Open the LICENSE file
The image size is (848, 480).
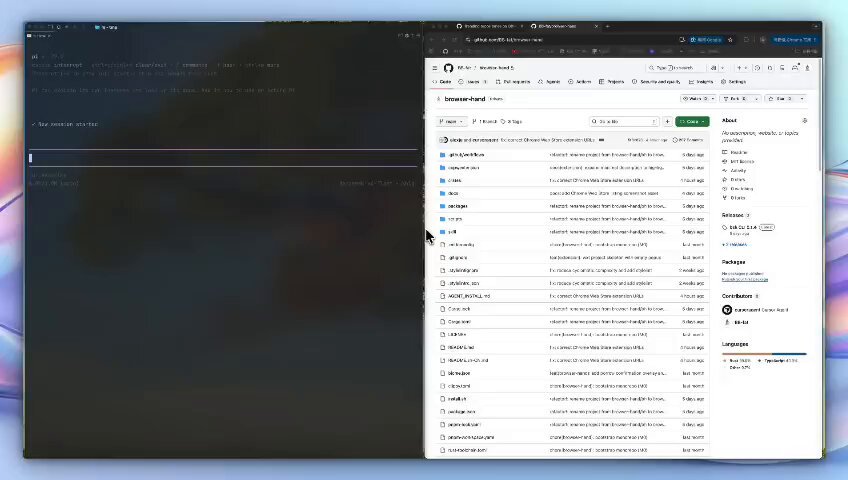click(x=457, y=335)
